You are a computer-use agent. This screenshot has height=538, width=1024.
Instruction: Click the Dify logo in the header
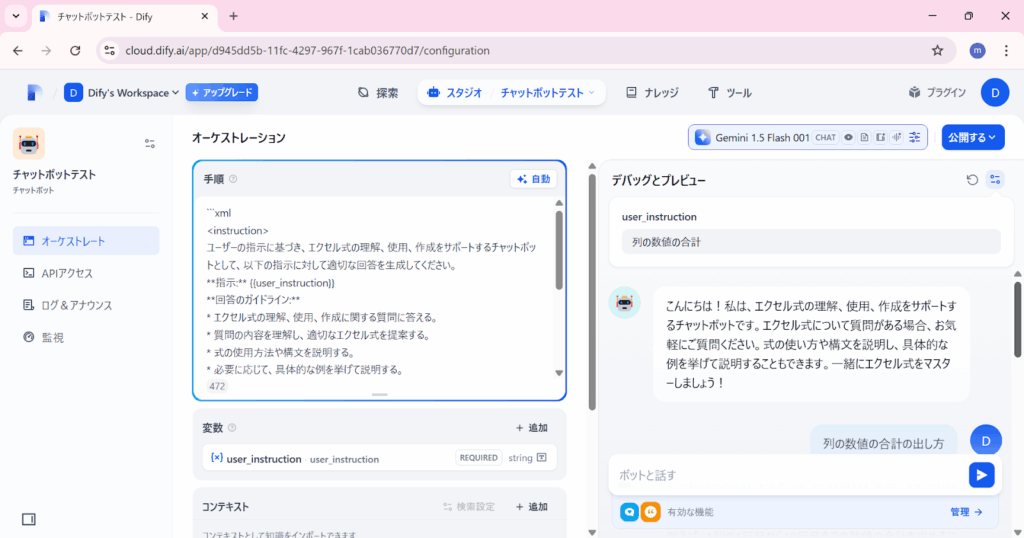(x=35, y=93)
